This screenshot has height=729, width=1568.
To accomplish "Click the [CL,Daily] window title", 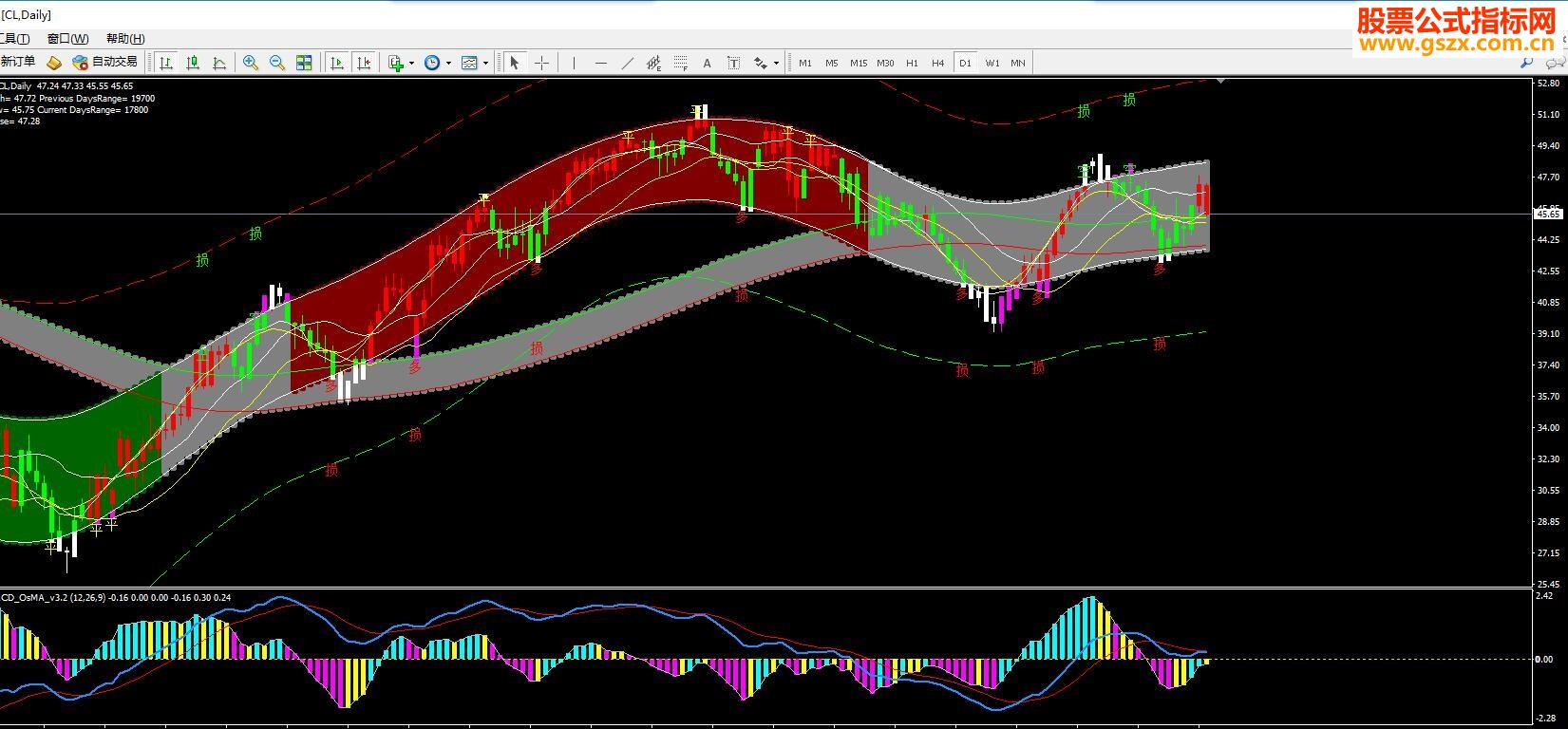I will point(26,14).
